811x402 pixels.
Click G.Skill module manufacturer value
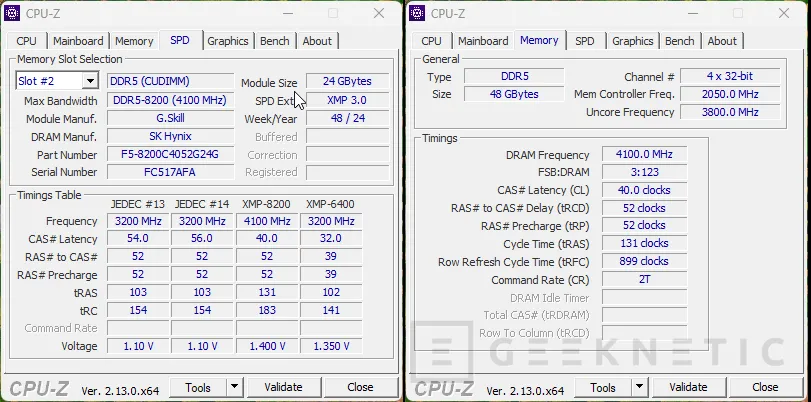[x=171, y=118]
